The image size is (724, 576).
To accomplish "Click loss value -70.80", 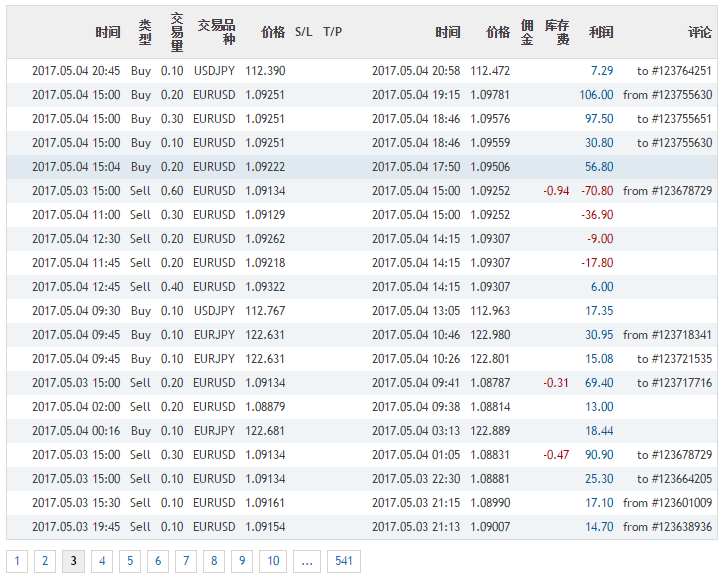I will pos(597,191).
